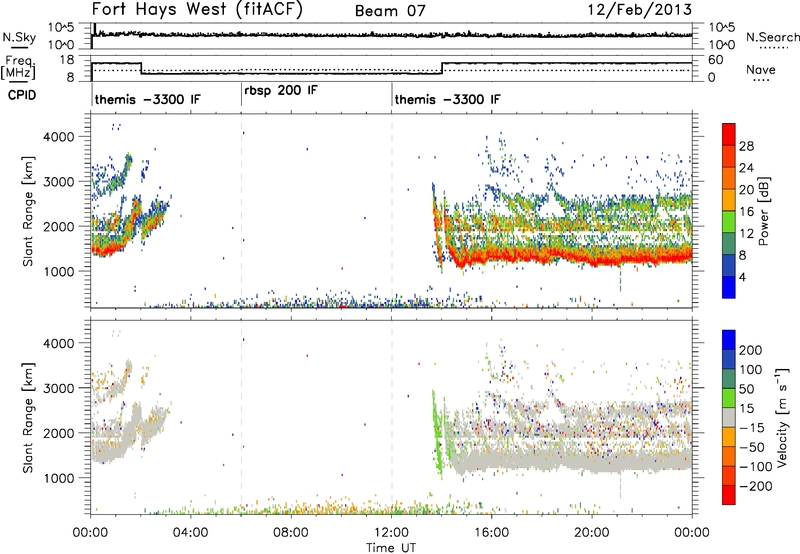Click the "Velocity [m s-1]" colorbar title

tap(781, 417)
